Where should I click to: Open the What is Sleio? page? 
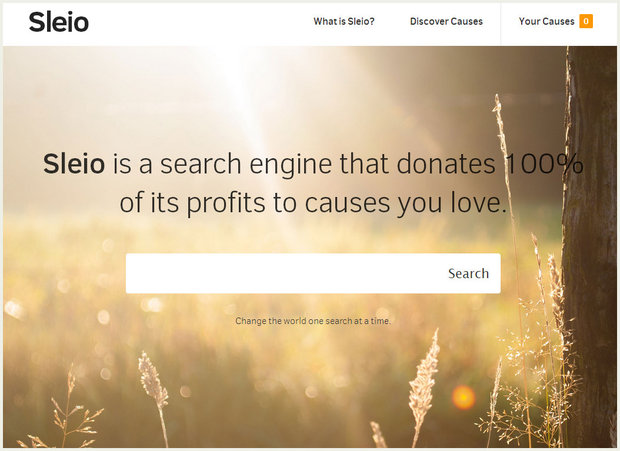[344, 21]
